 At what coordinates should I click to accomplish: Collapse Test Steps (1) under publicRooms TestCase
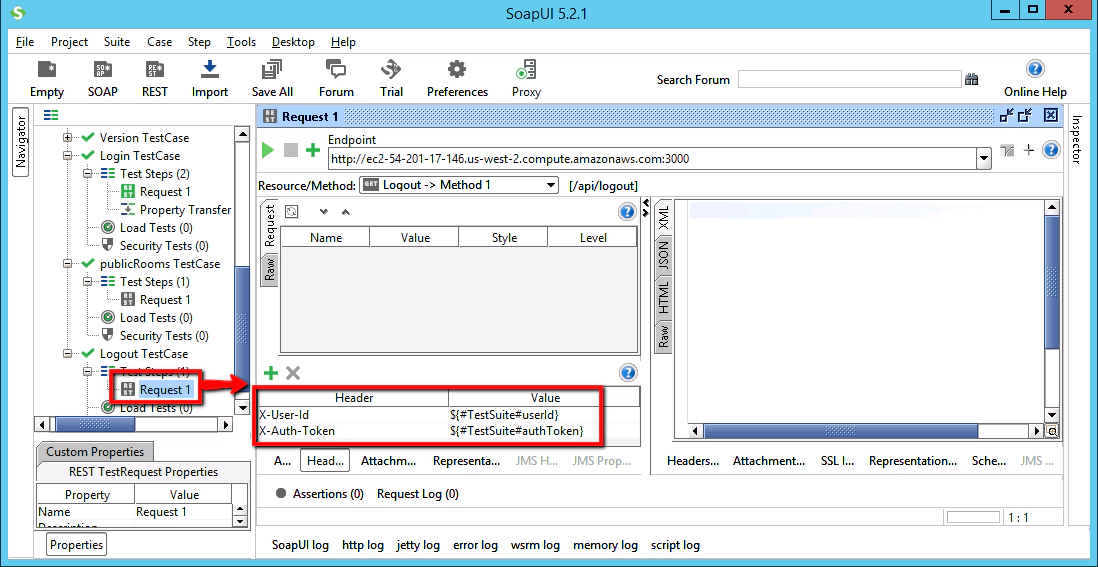pos(88,282)
